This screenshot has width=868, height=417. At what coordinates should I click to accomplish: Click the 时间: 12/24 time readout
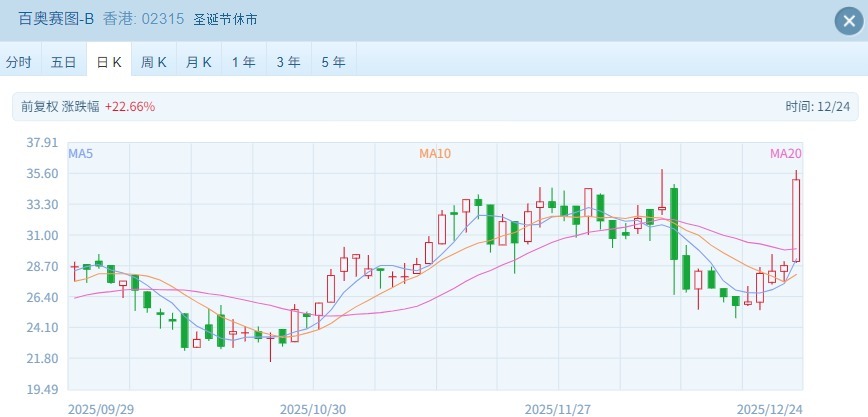[x=817, y=106]
